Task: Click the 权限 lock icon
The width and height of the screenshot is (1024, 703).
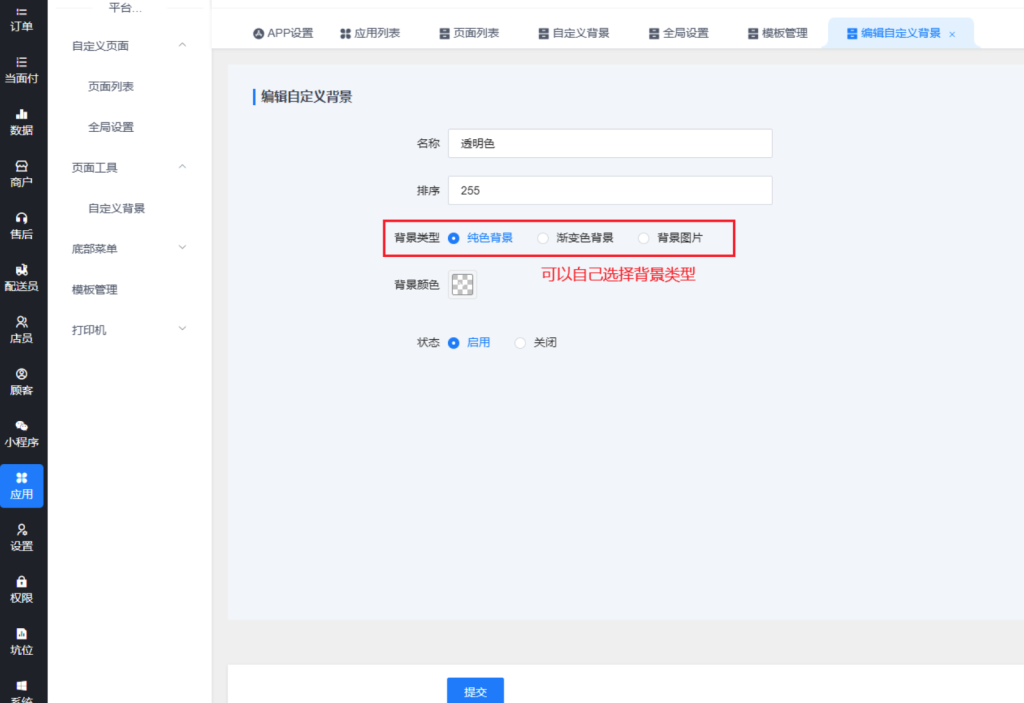Action: click(22, 582)
